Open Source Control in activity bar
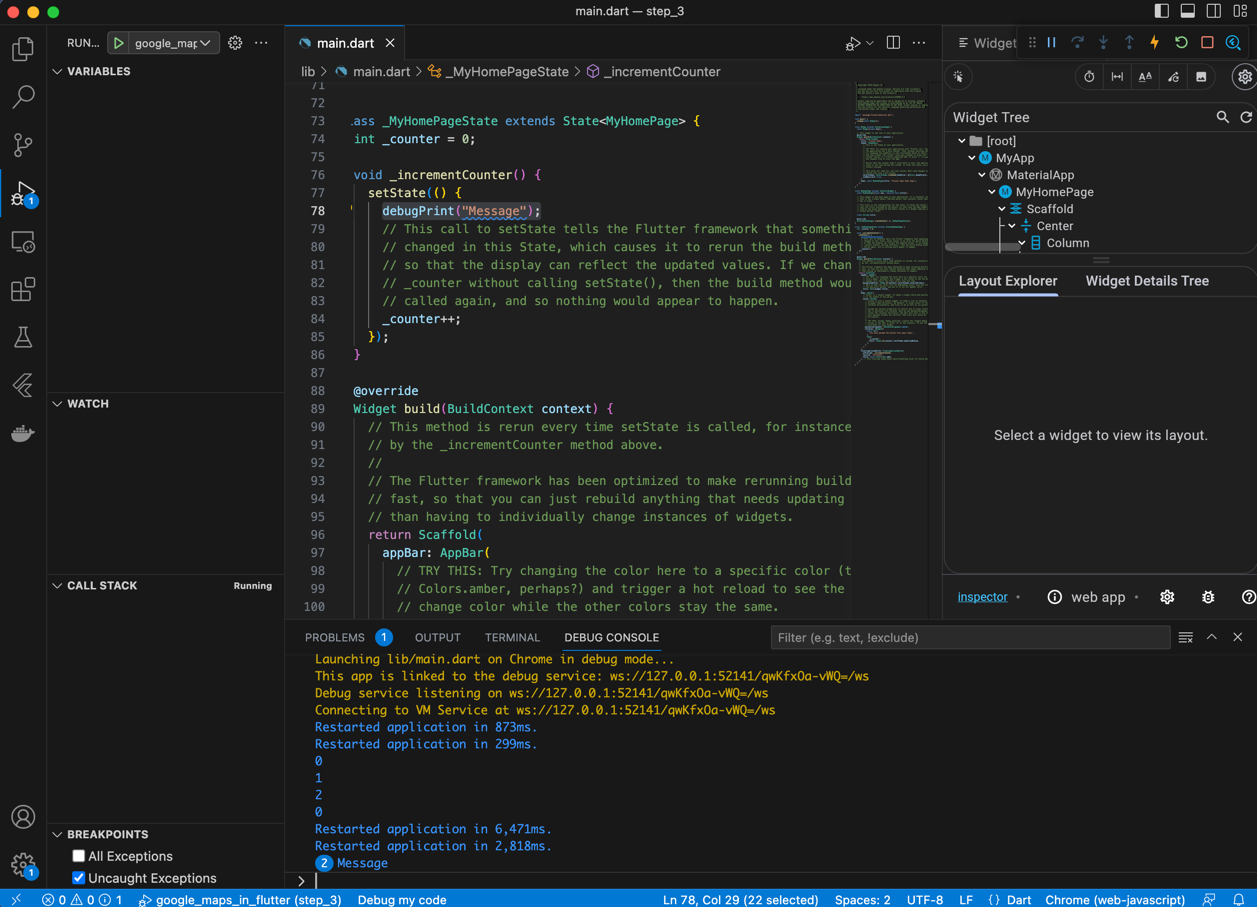Viewport: 1257px width, 907px height. coord(23,145)
